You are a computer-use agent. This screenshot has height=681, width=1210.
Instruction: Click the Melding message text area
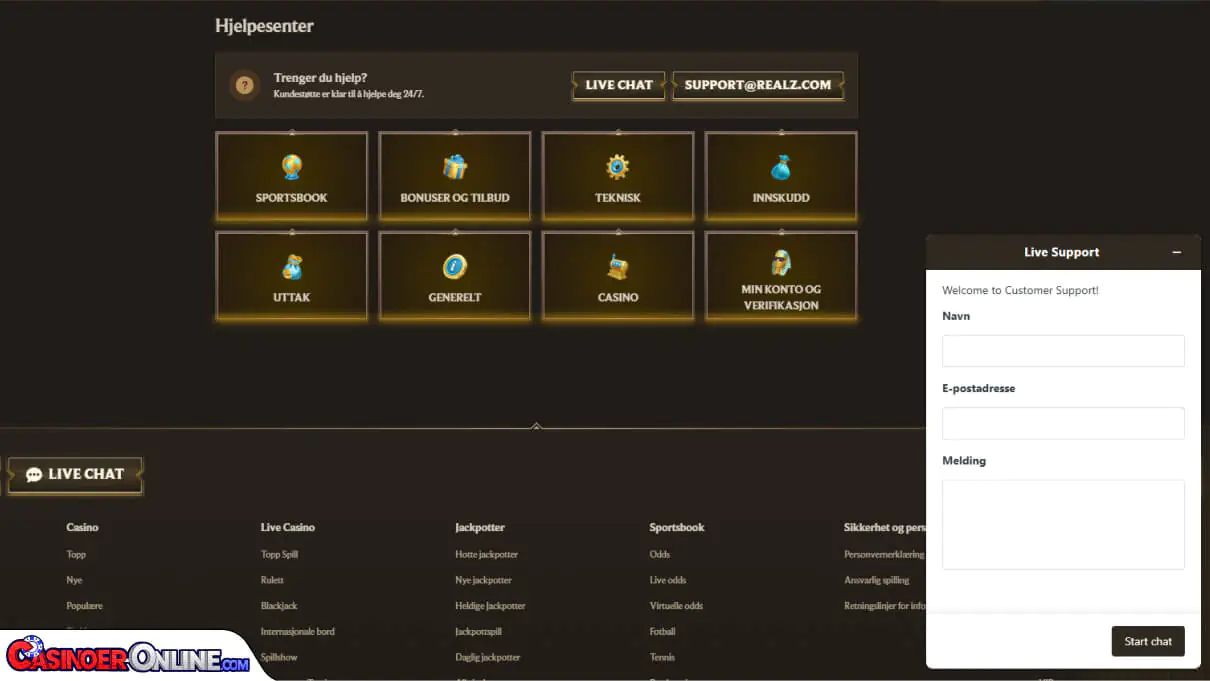1063,524
